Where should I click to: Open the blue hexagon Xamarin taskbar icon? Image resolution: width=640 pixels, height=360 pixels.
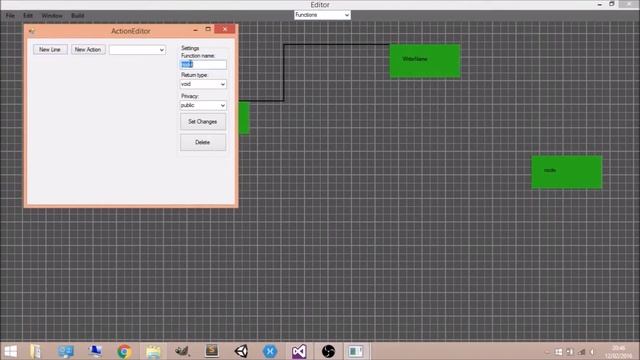pyautogui.click(x=270, y=351)
